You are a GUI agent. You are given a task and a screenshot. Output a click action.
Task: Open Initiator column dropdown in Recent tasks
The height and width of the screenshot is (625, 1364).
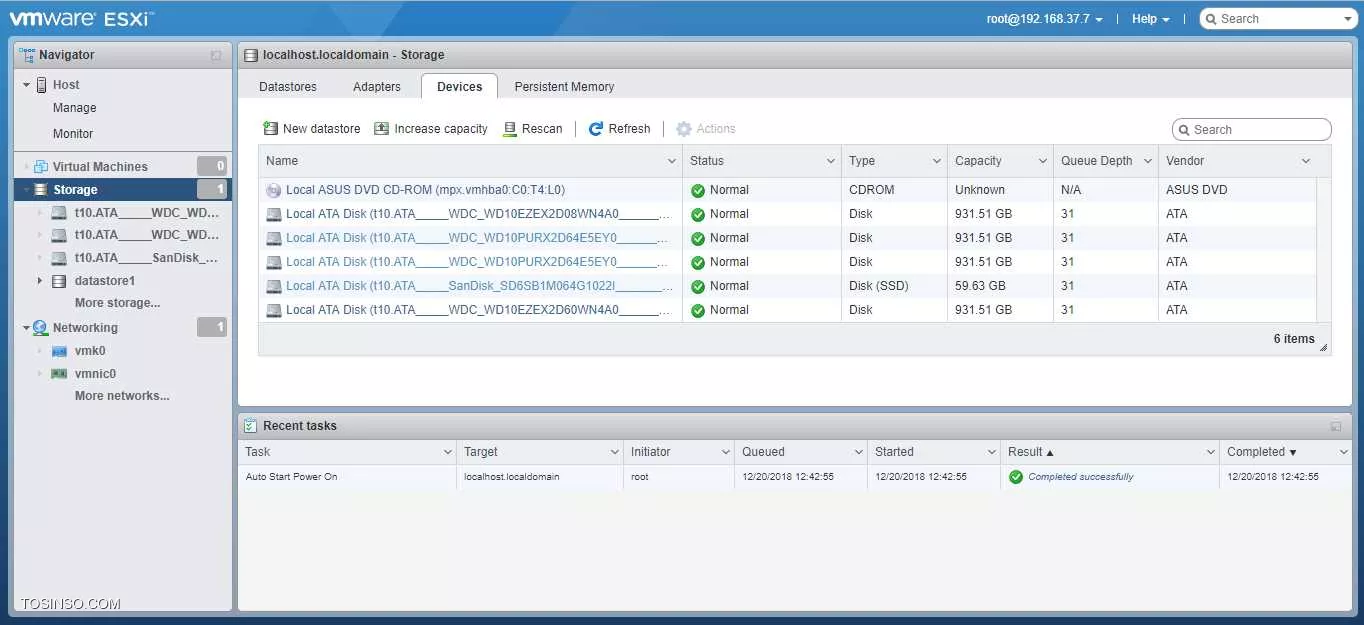point(726,452)
